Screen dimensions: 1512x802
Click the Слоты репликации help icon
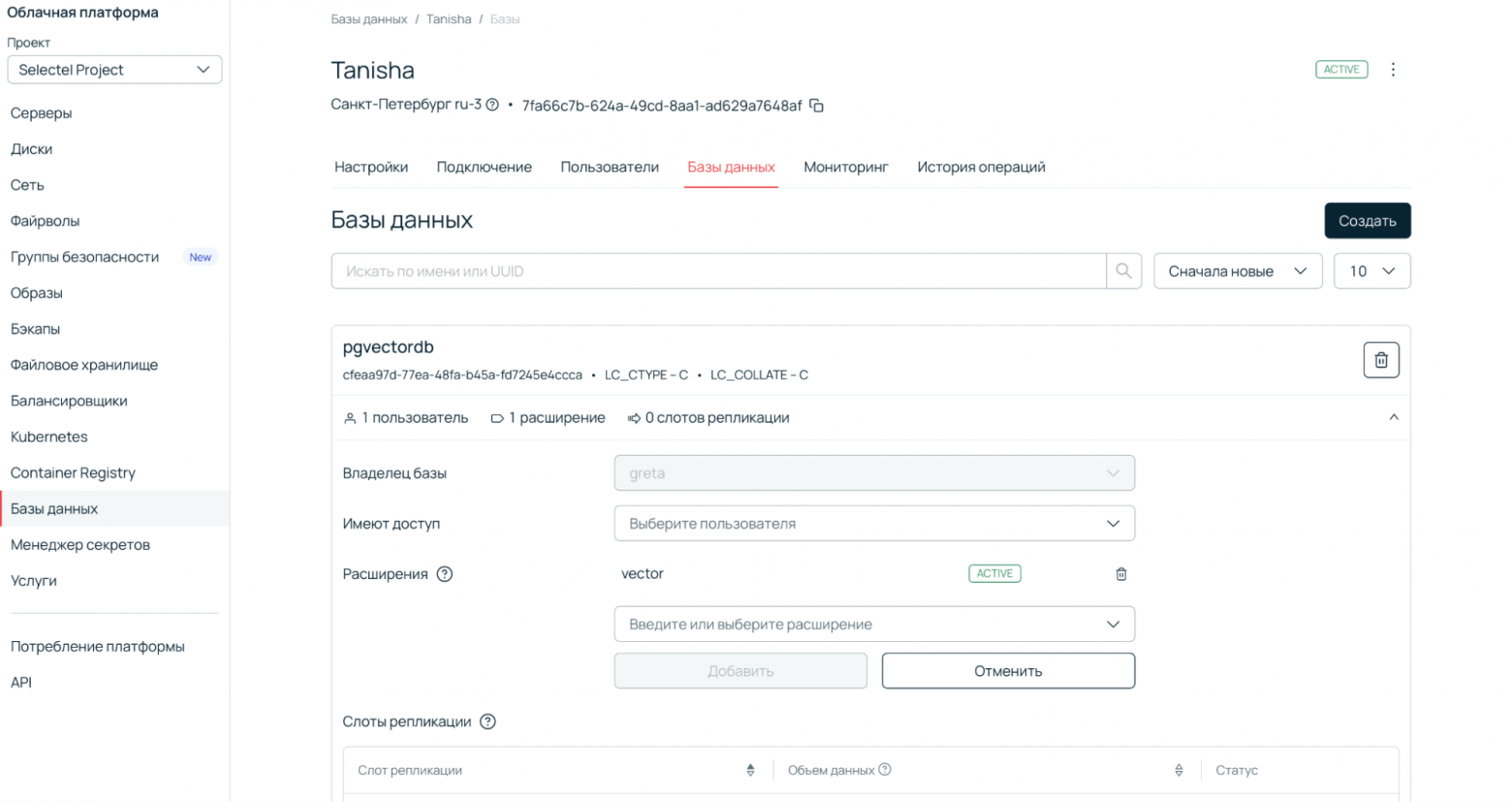click(488, 721)
